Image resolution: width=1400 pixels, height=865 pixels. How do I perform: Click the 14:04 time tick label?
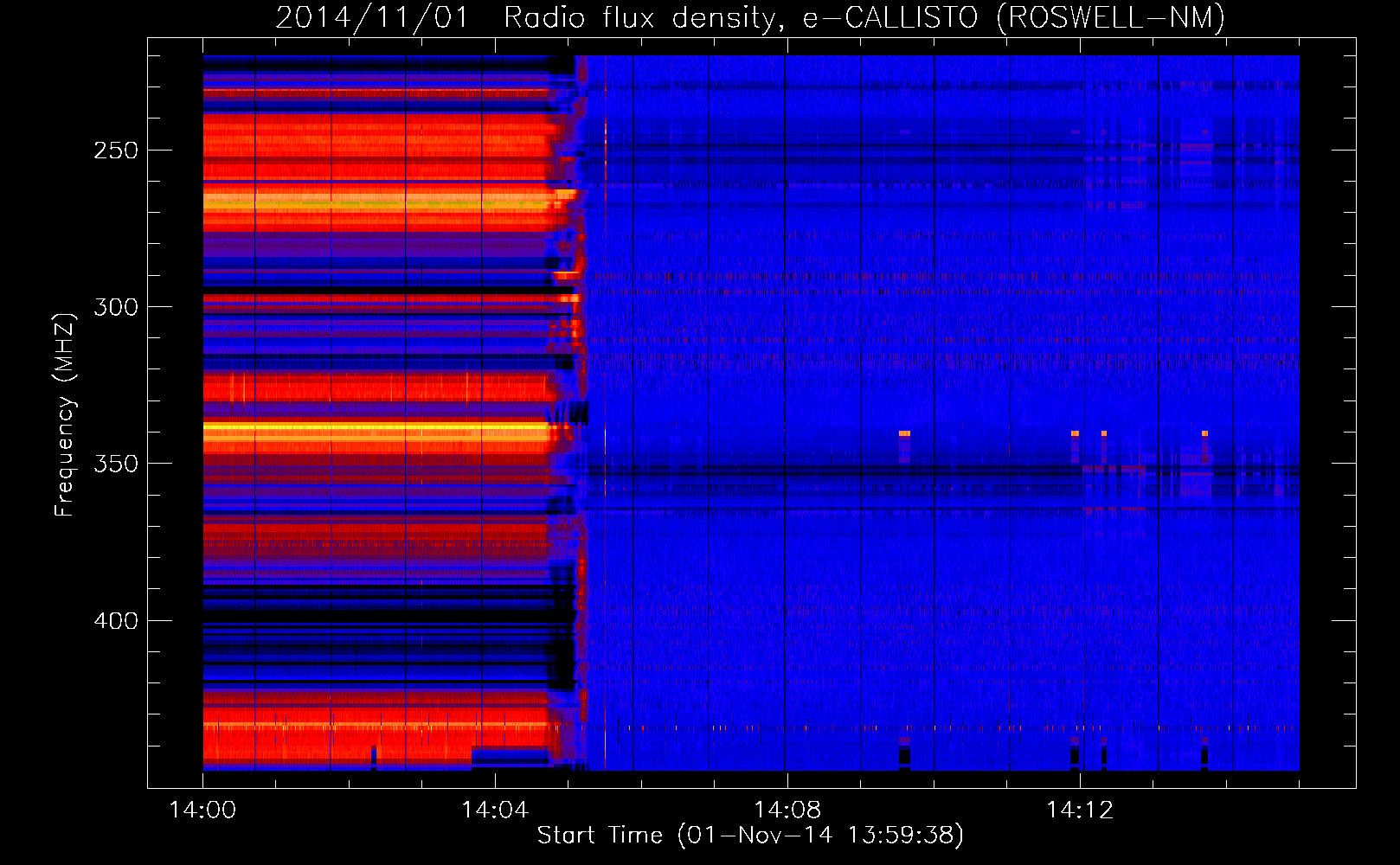pyautogui.click(x=495, y=811)
